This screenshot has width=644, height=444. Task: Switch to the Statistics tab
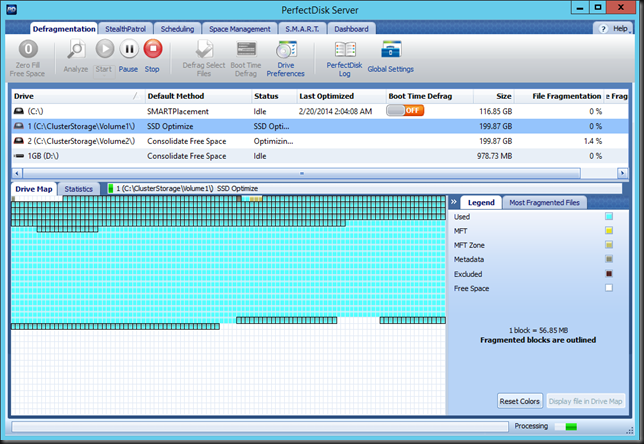tap(78, 189)
